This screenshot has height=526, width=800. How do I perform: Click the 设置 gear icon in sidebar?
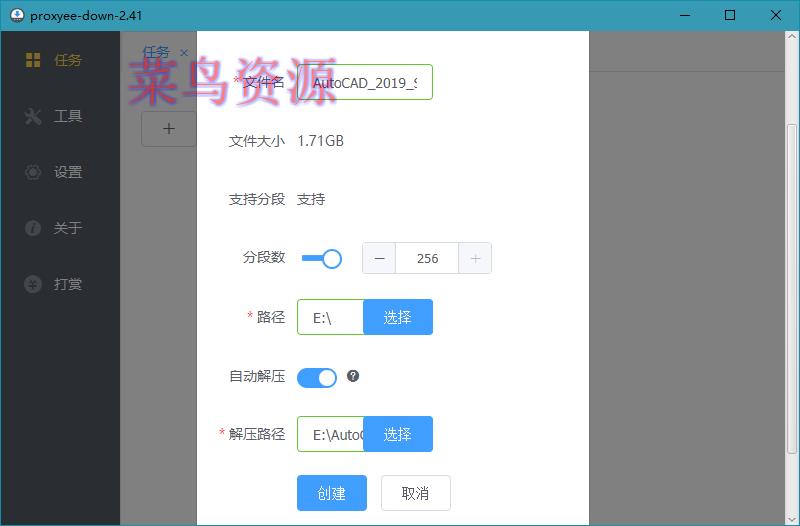click(x=33, y=172)
